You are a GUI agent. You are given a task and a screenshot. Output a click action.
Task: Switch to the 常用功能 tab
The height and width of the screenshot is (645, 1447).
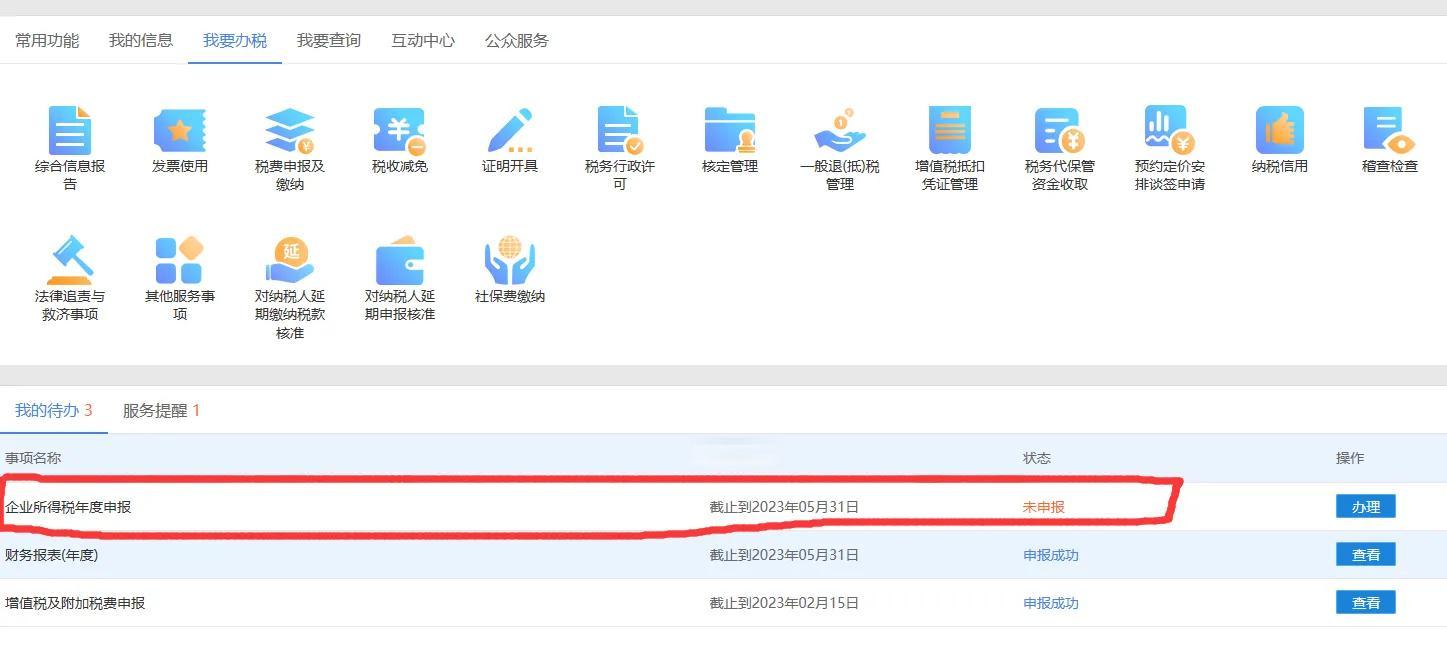(x=47, y=41)
